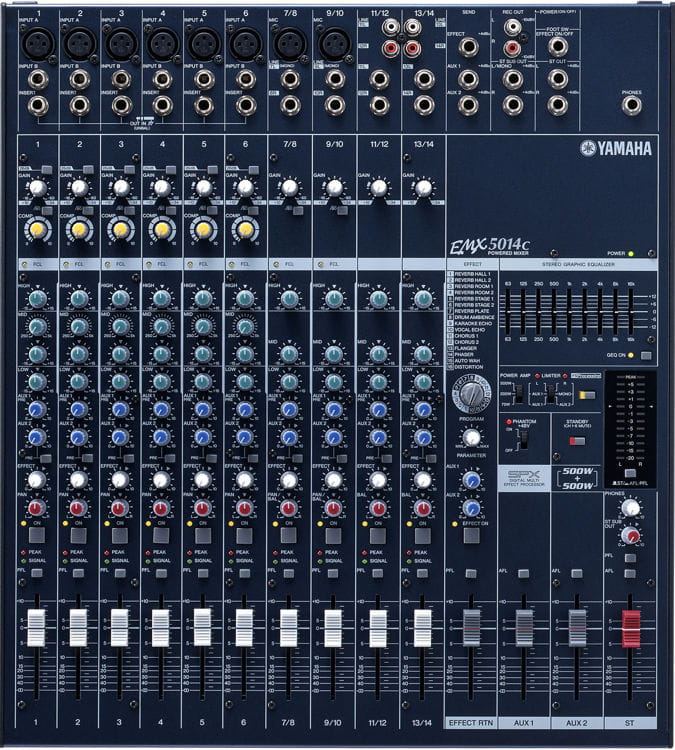Click the channel 5 red PAN knob
The width and height of the screenshot is (675, 750).
203,507
